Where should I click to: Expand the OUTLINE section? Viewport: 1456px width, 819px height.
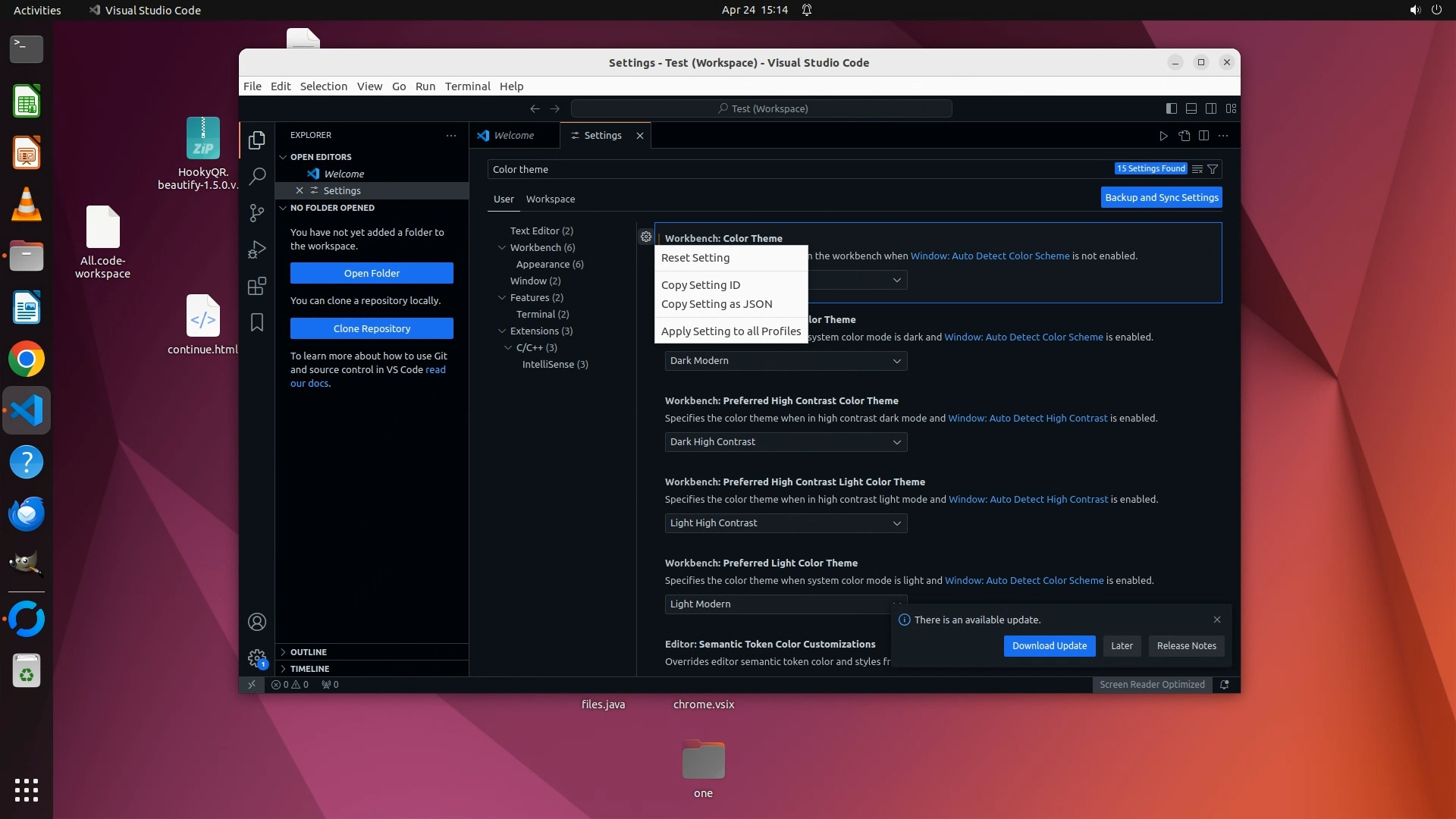(308, 652)
